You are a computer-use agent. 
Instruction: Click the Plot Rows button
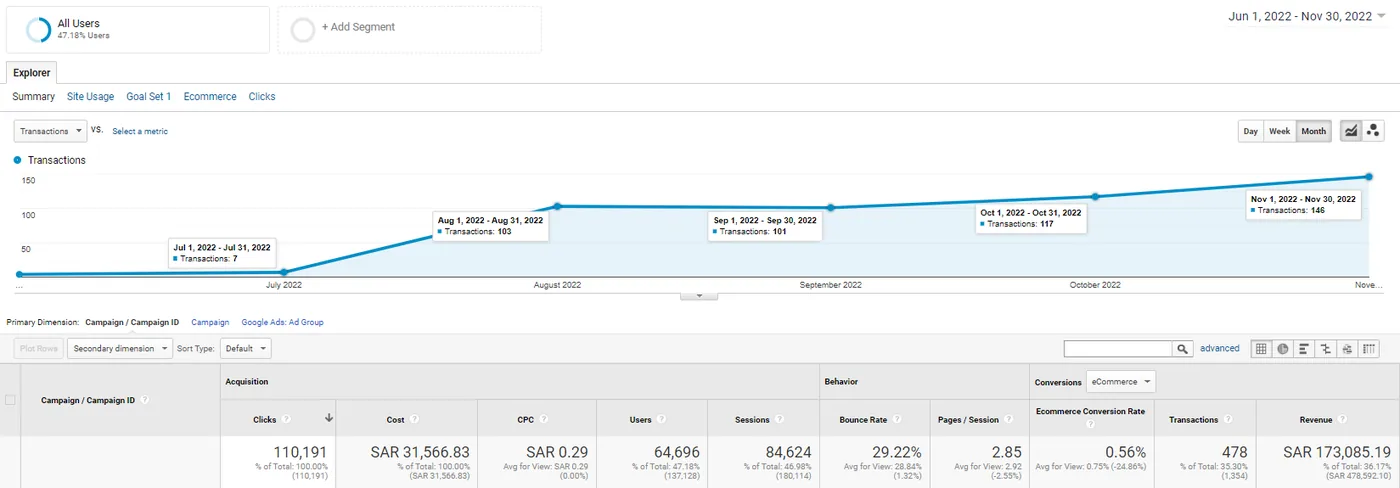[x=40, y=349]
